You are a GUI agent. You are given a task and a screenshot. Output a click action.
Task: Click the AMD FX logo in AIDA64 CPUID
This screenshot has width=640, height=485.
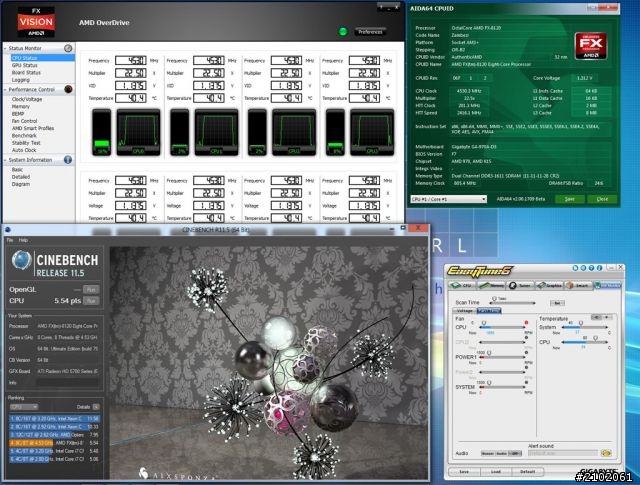point(591,46)
